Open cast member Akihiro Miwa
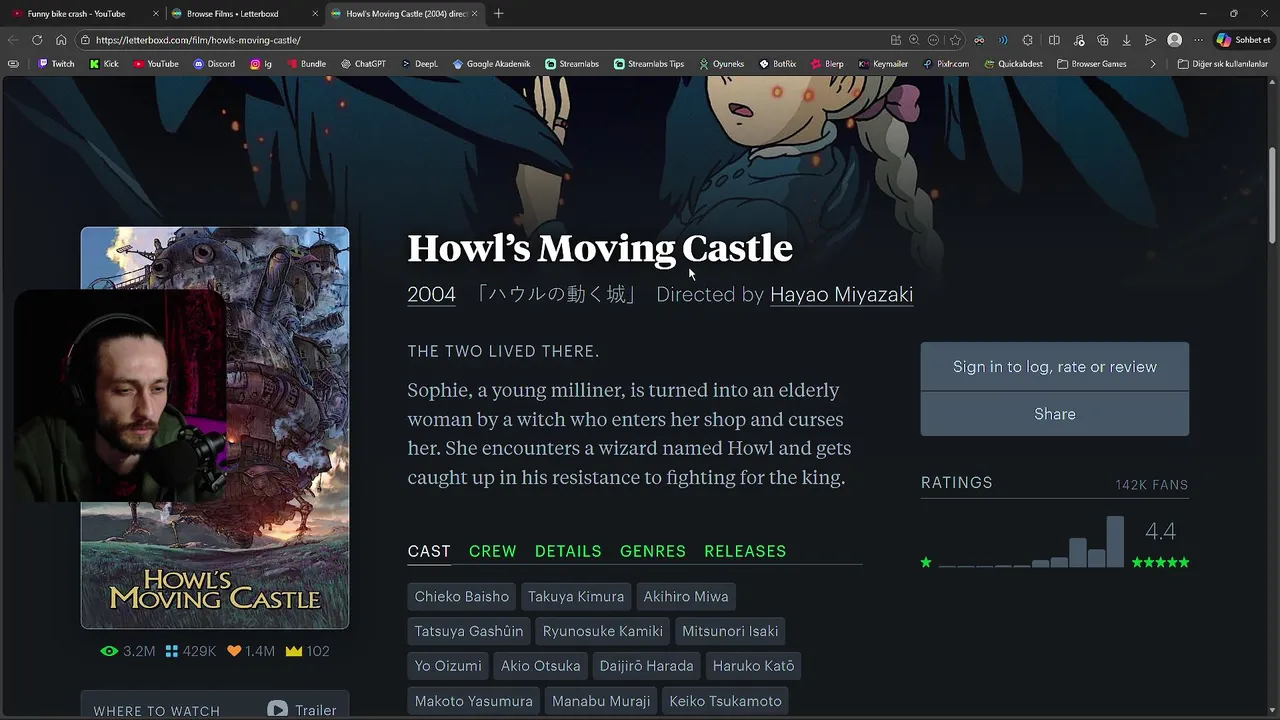This screenshot has height=720, width=1280. point(686,597)
